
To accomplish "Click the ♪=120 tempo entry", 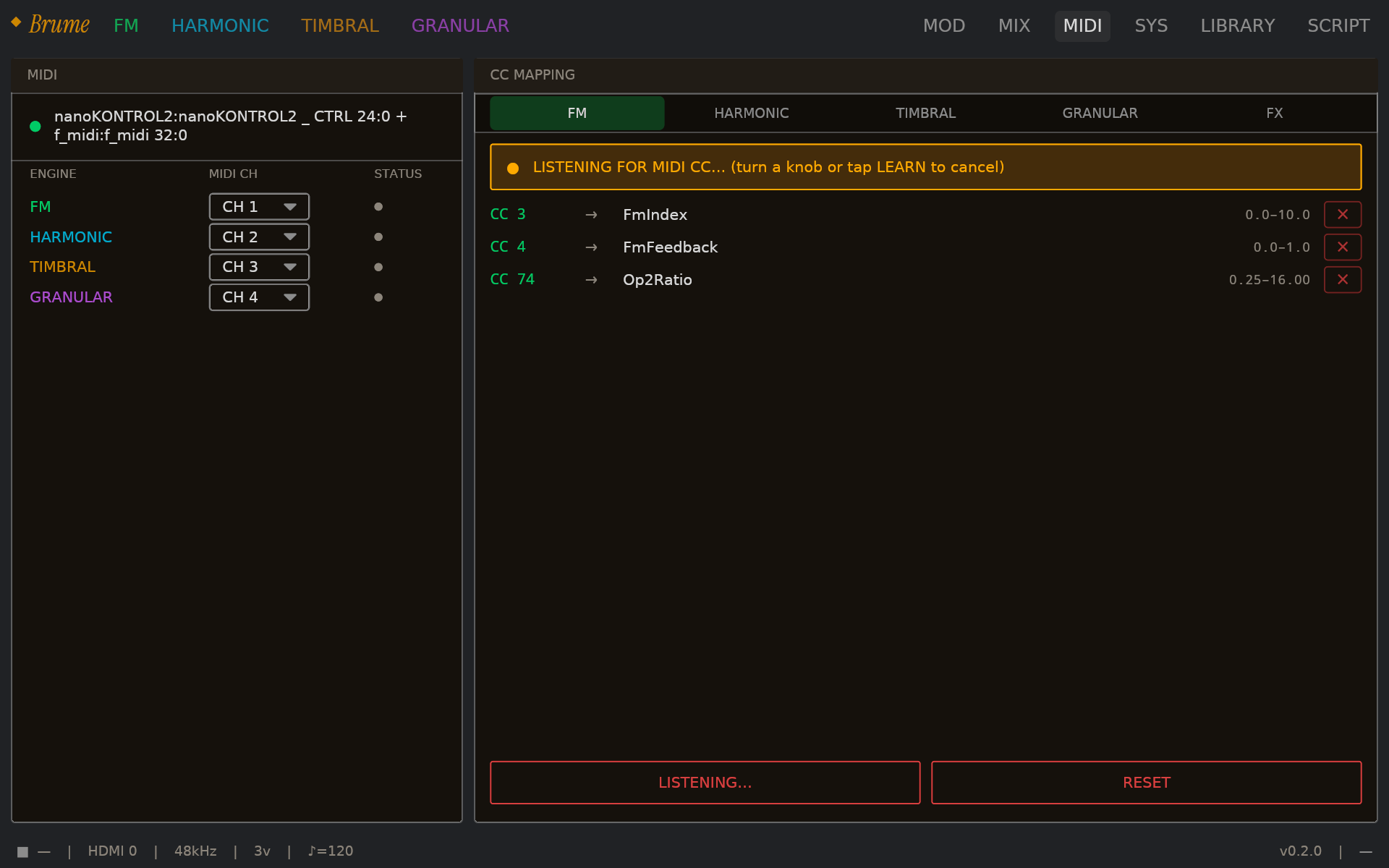I will (331, 851).
